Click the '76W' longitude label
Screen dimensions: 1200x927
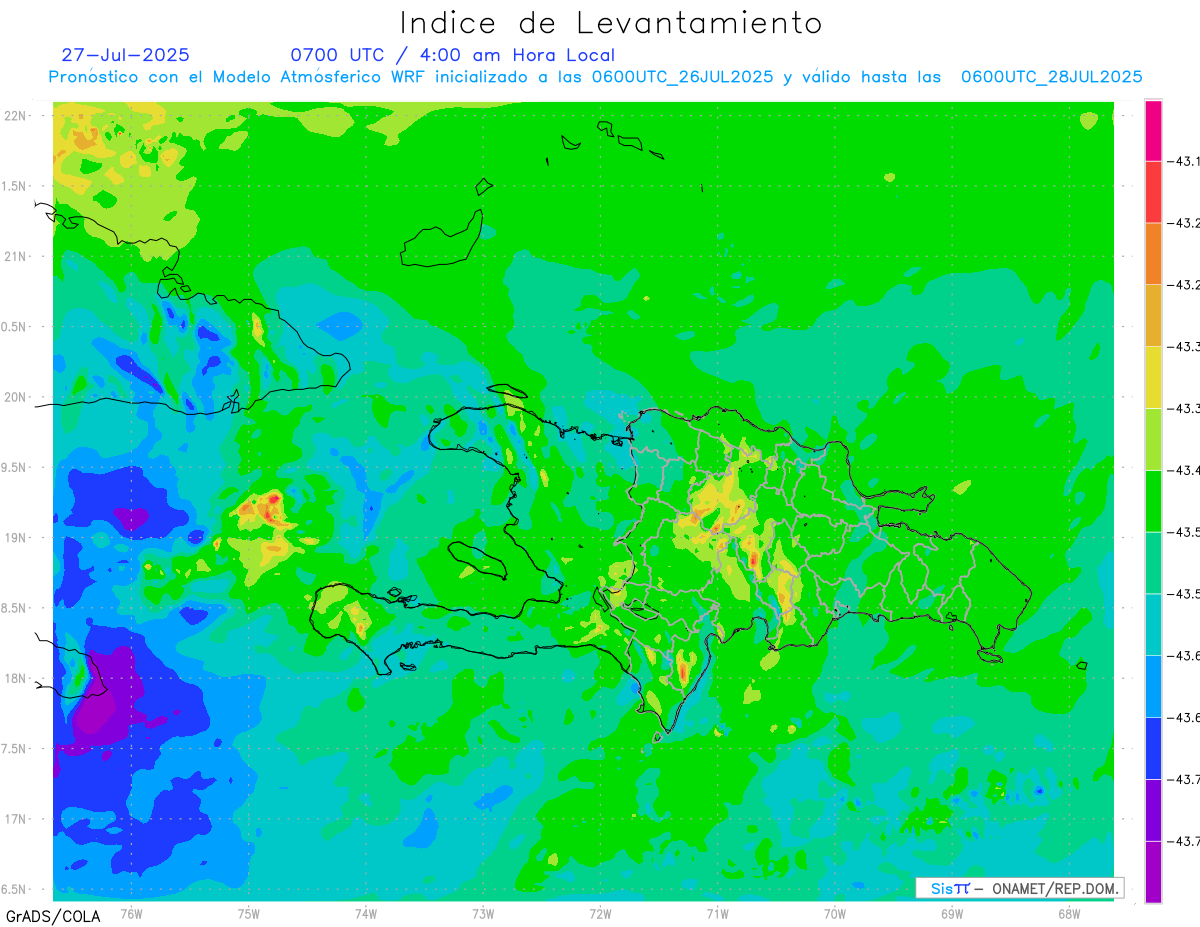click(131, 913)
